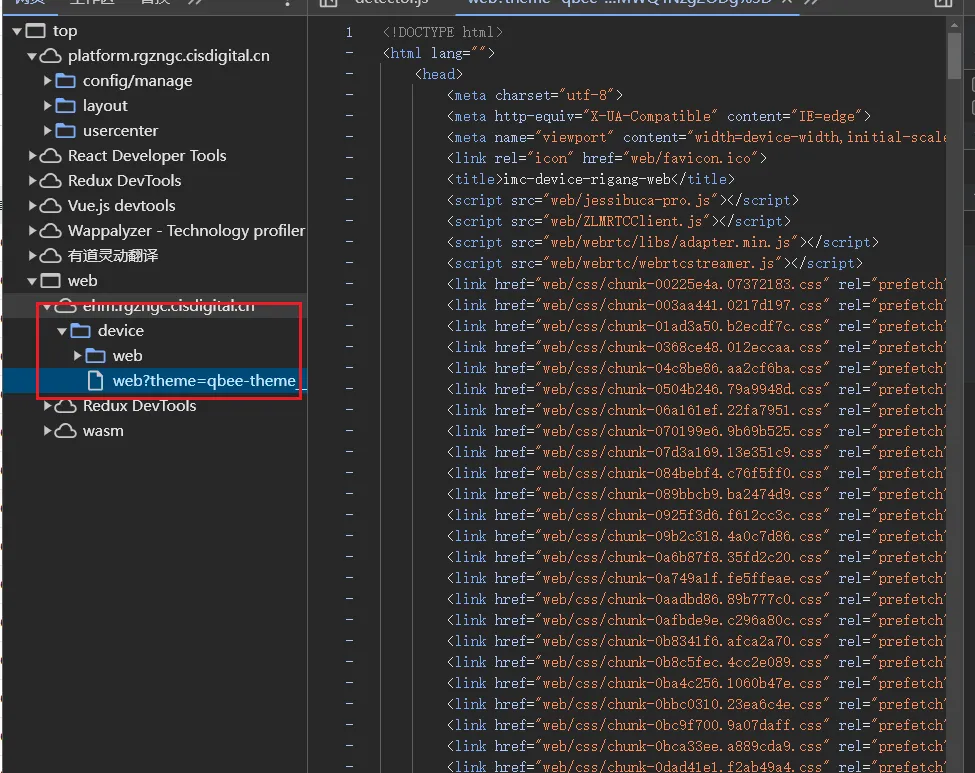The width and height of the screenshot is (975, 773).
Task: Click the wasm cloud icon
Action: point(65,430)
